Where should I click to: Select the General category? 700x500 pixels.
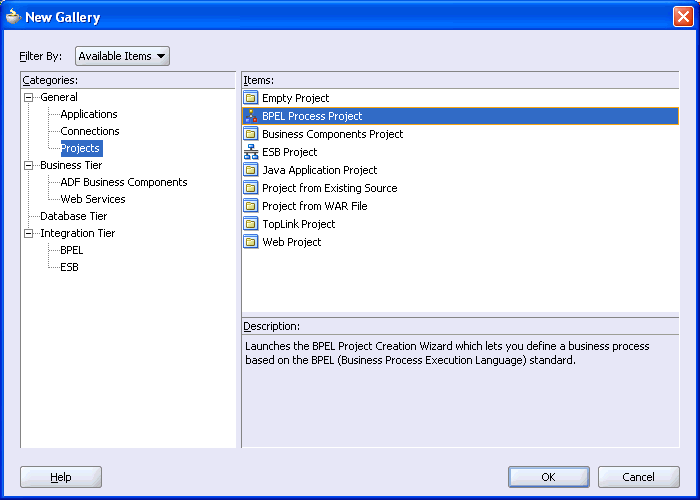coord(58,97)
